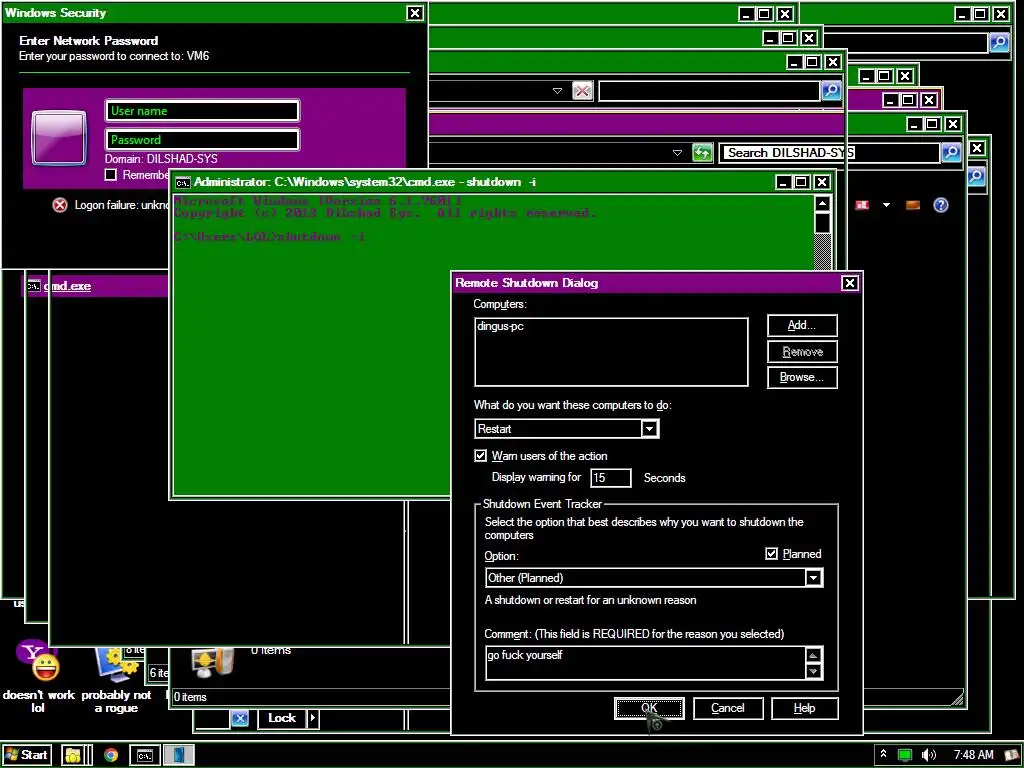
Task: Click the small icon beside cmd.exe purple entry
Action: [x=33, y=285]
